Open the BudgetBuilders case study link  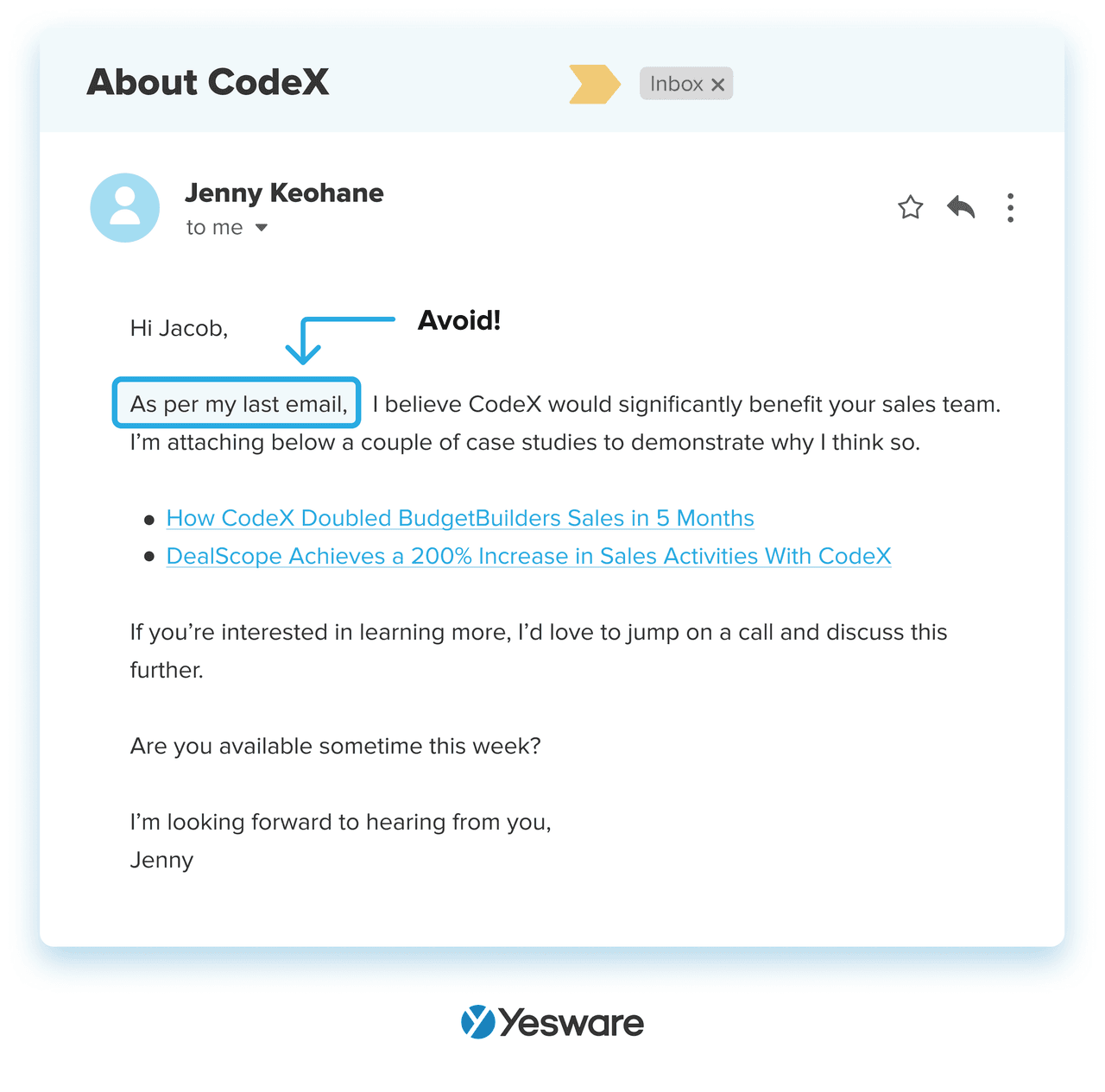click(460, 518)
